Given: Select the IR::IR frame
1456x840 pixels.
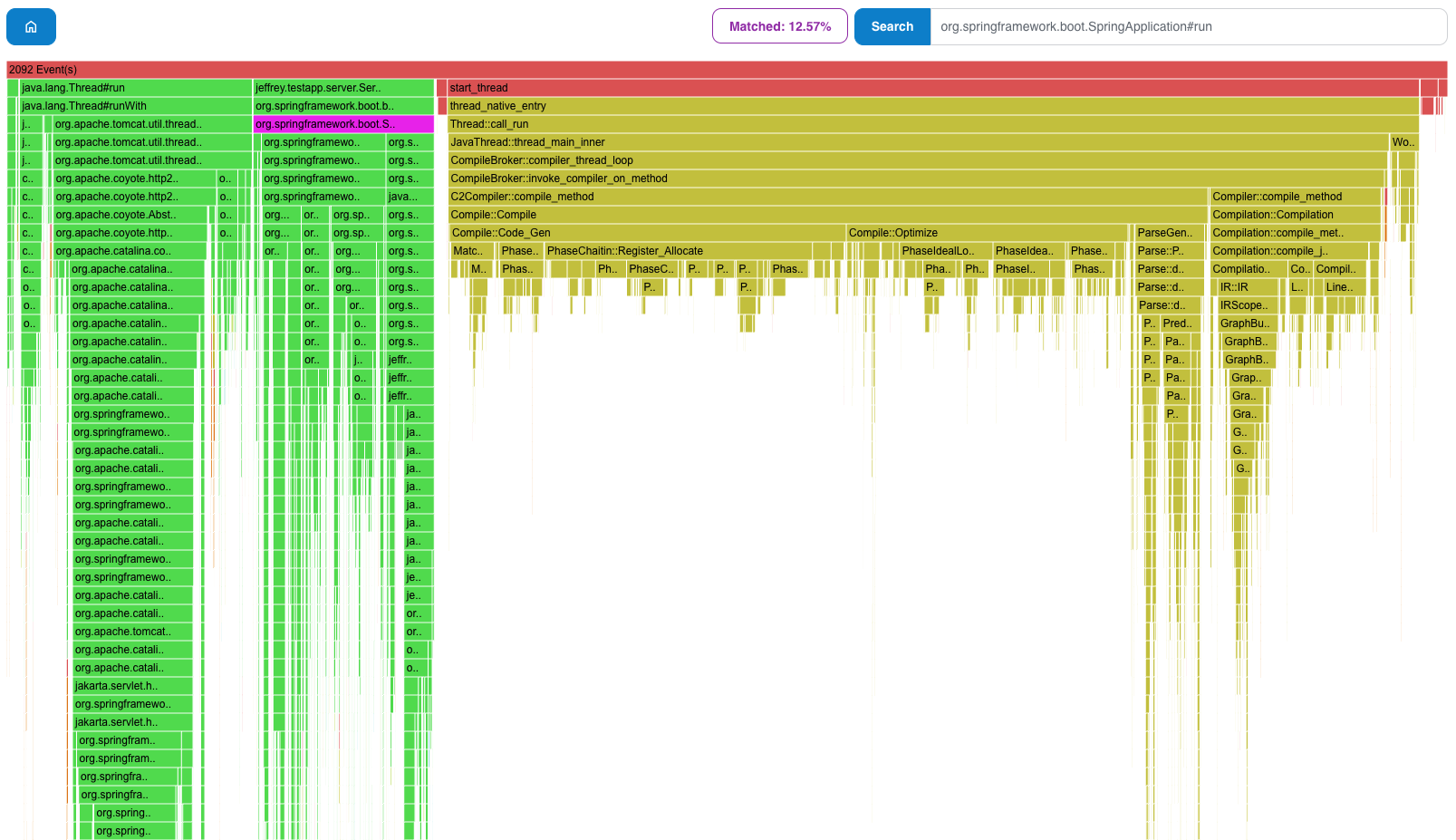Looking at the screenshot, I should coord(1248,287).
